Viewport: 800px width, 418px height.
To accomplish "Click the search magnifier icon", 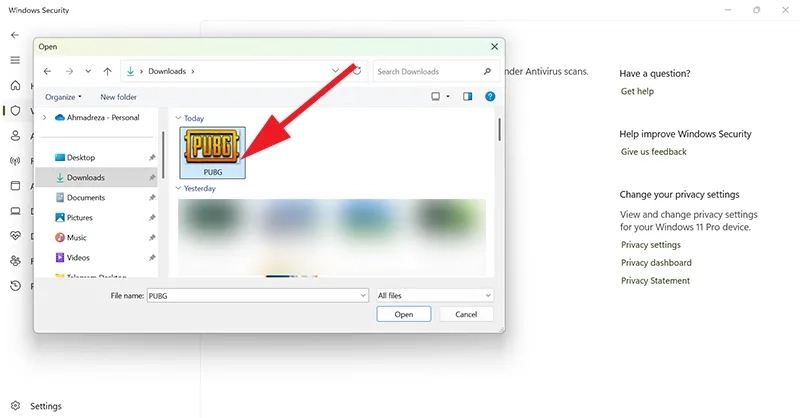I will point(487,72).
